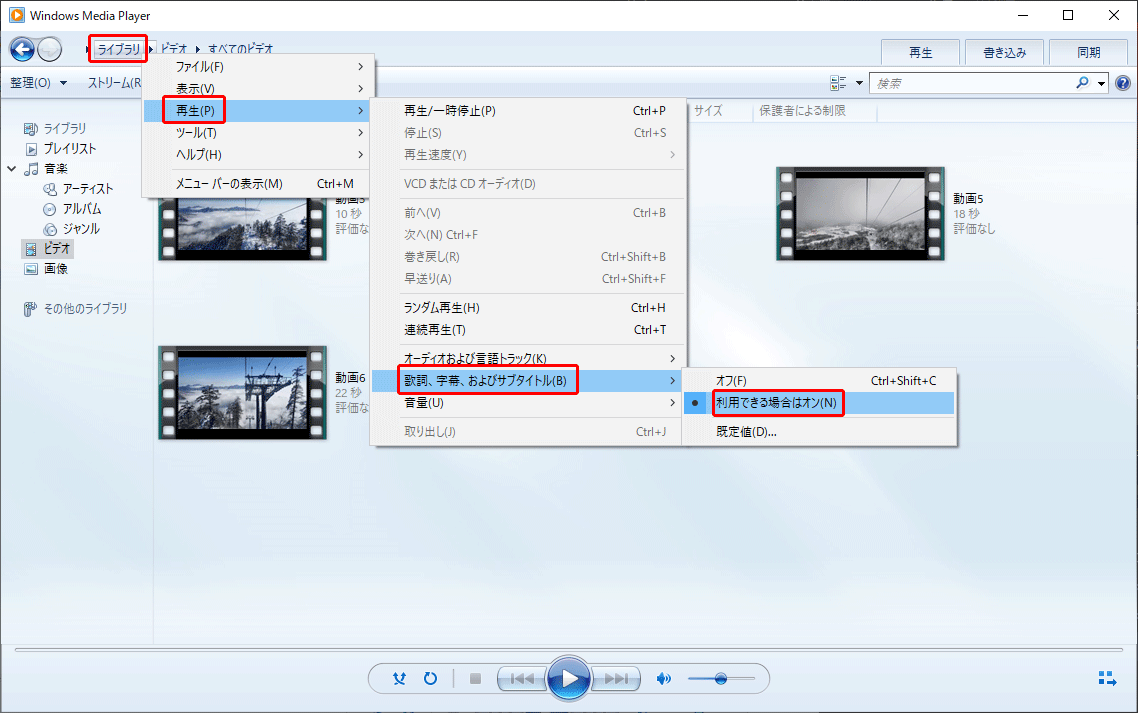
Task: Click the 同期 button
Action: tap(1088, 53)
